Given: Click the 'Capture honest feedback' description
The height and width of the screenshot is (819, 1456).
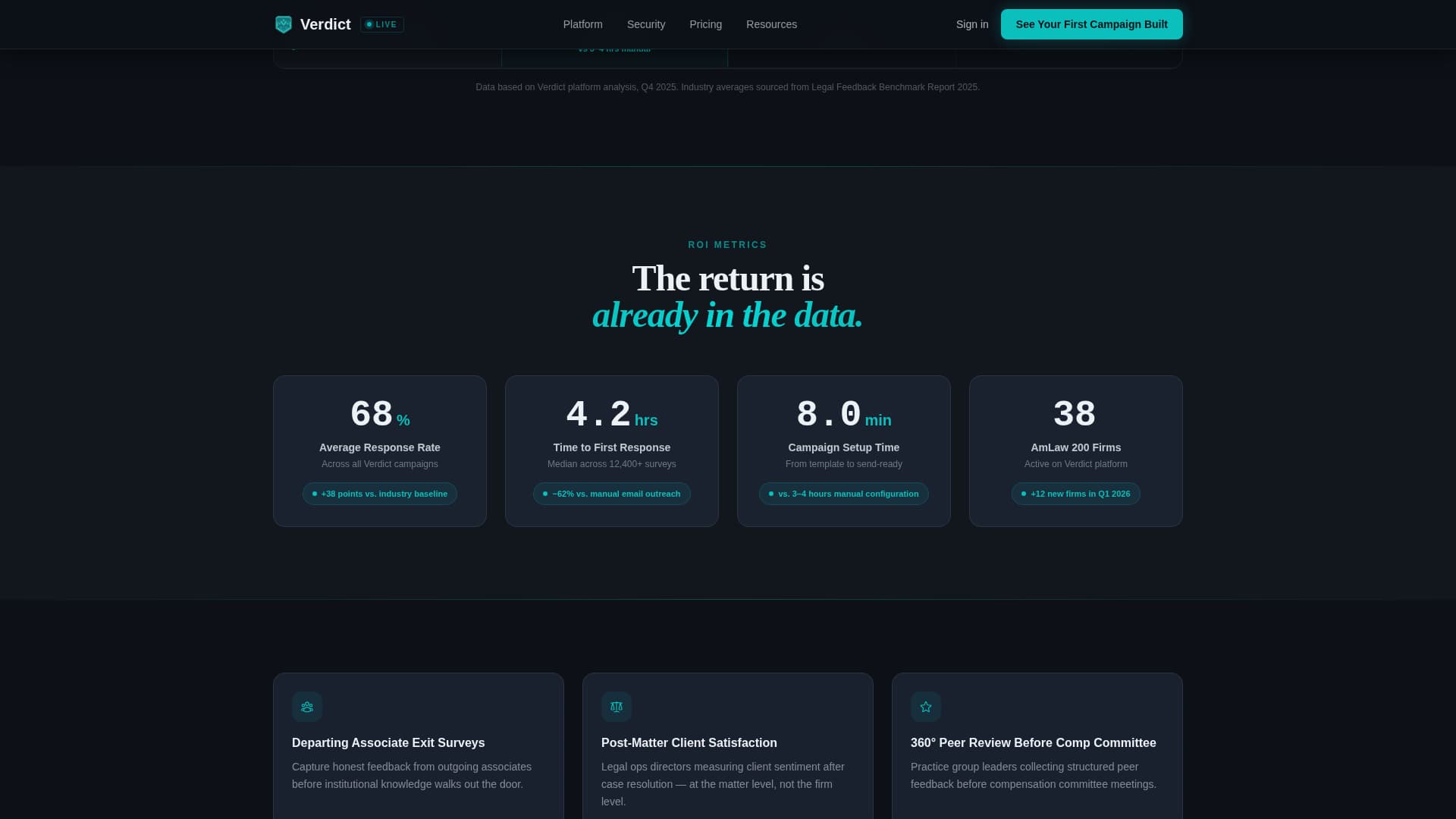Looking at the screenshot, I should pos(412,776).
